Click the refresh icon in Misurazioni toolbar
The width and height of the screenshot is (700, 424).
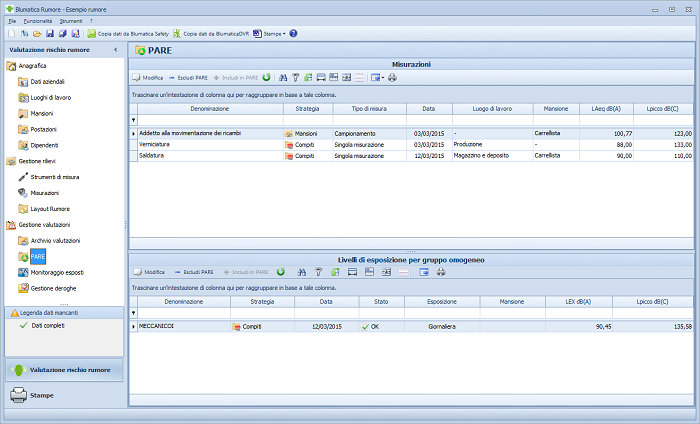267,77
